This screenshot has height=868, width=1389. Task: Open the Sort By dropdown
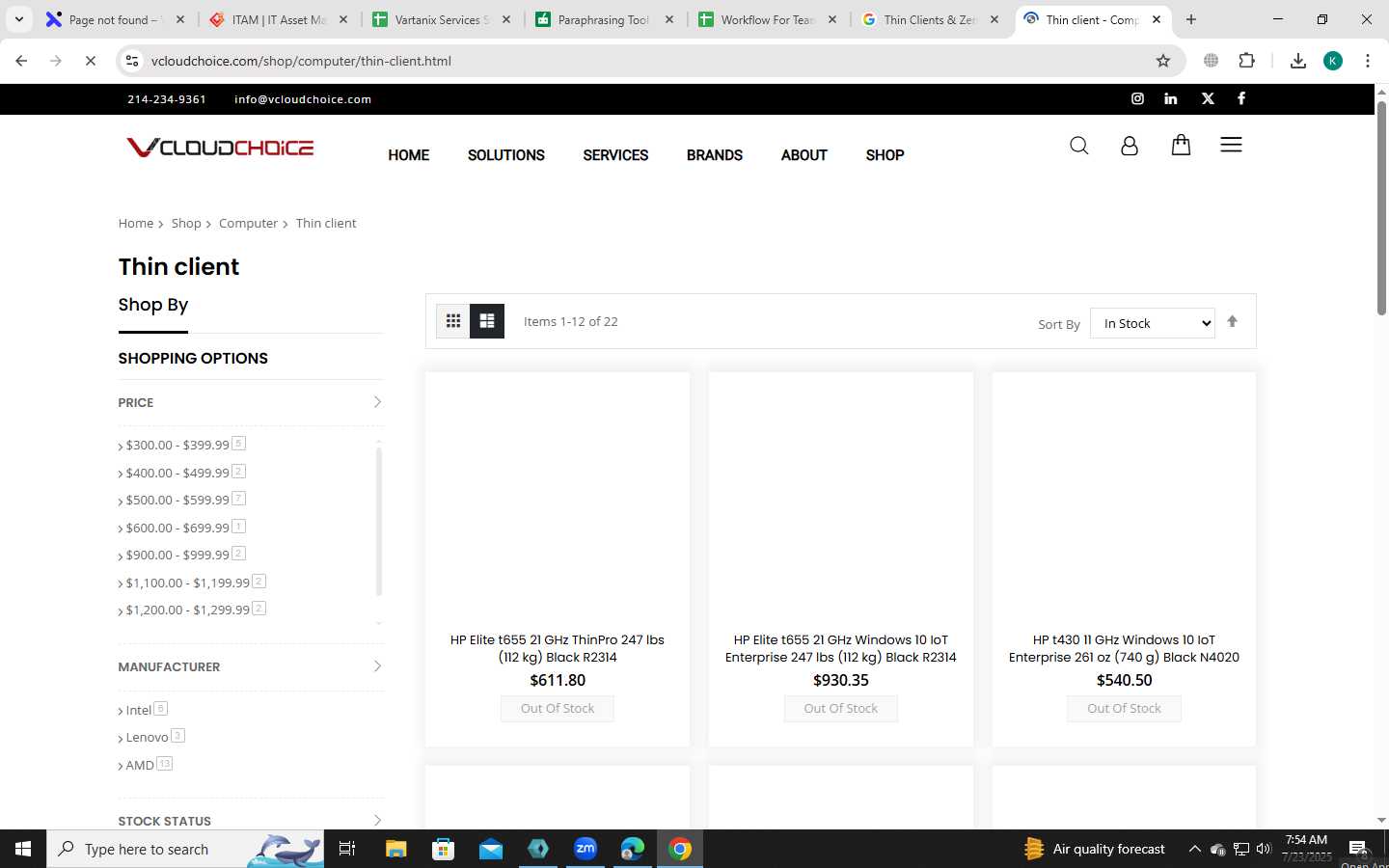(1152, 323)
